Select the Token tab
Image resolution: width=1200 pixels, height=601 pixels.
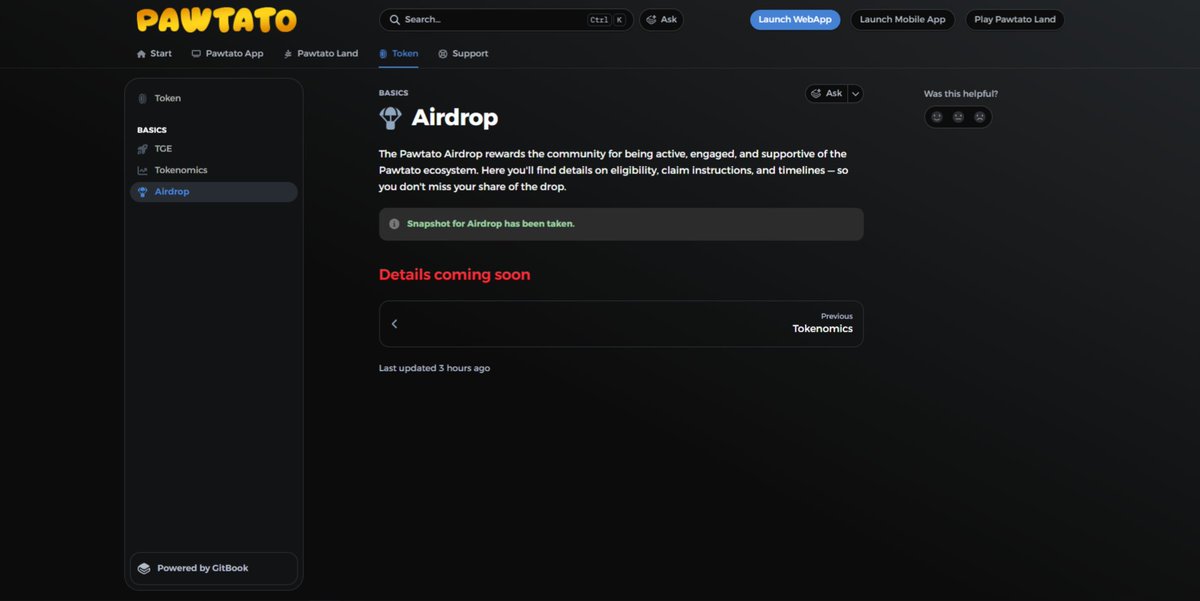[x=398, y=54]
